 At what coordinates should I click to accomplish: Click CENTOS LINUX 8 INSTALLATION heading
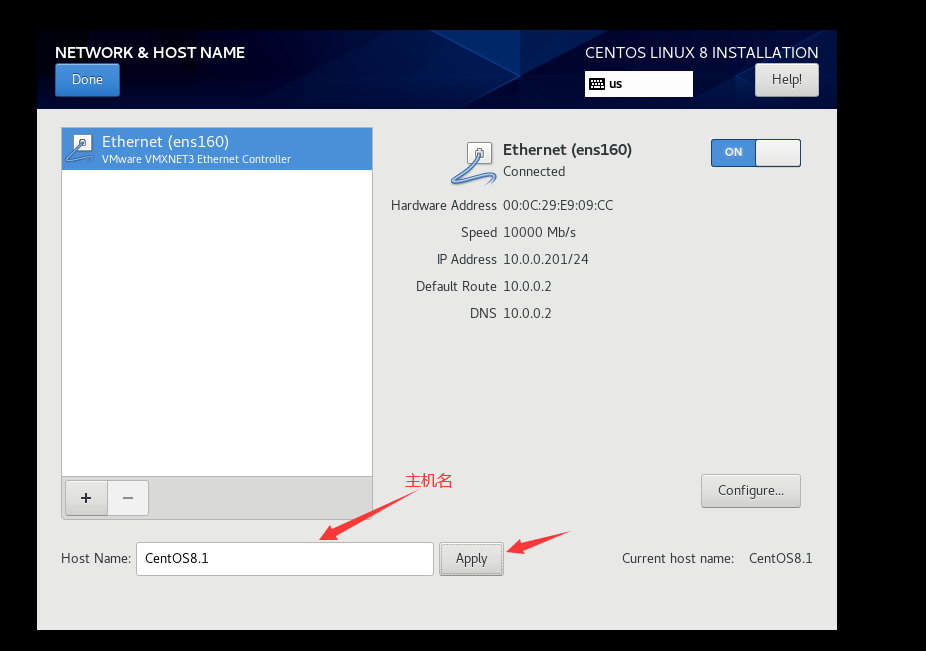702,53
